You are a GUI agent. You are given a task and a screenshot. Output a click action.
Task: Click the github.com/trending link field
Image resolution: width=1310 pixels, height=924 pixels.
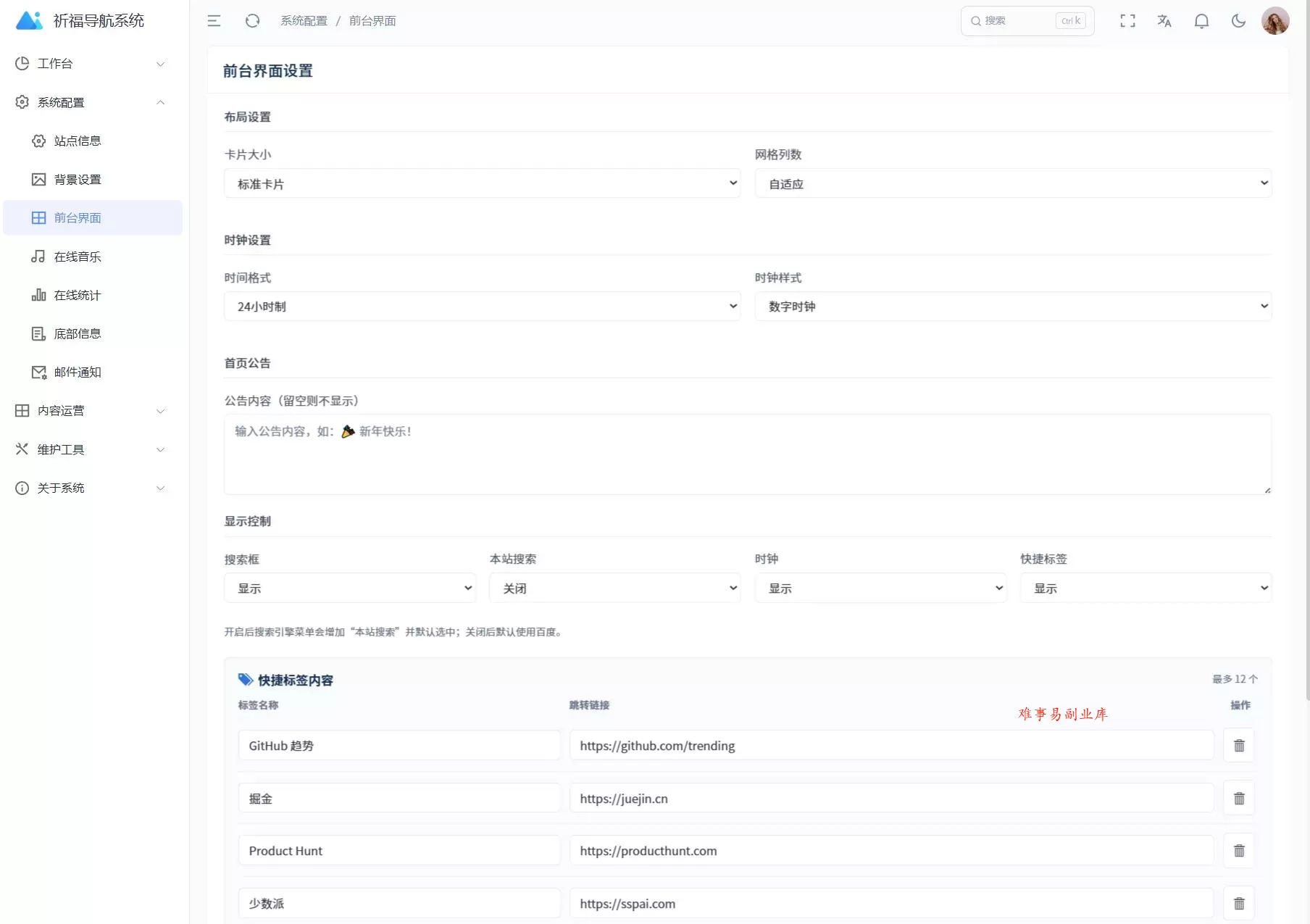[892, 746]
